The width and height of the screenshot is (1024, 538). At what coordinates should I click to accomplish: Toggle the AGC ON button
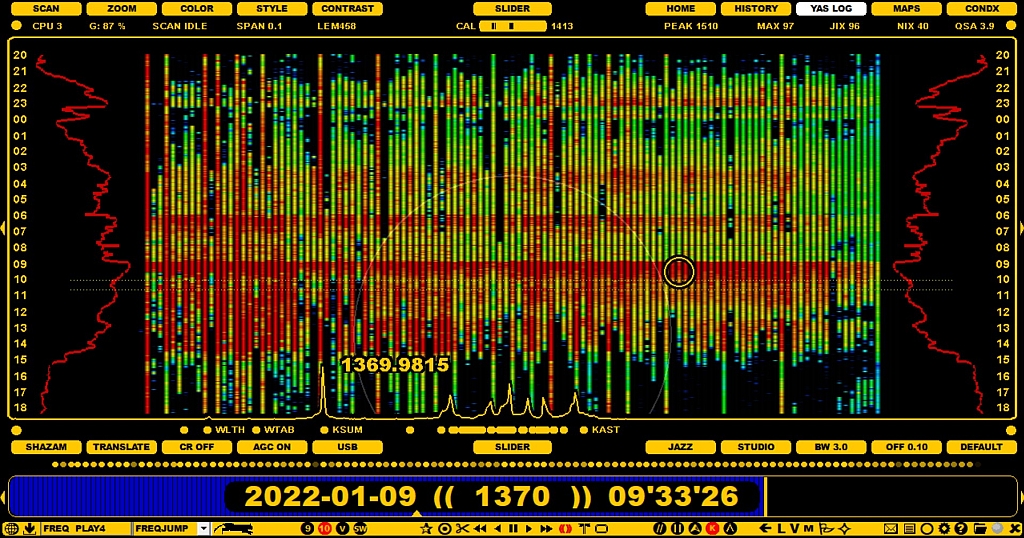point(272,447)
